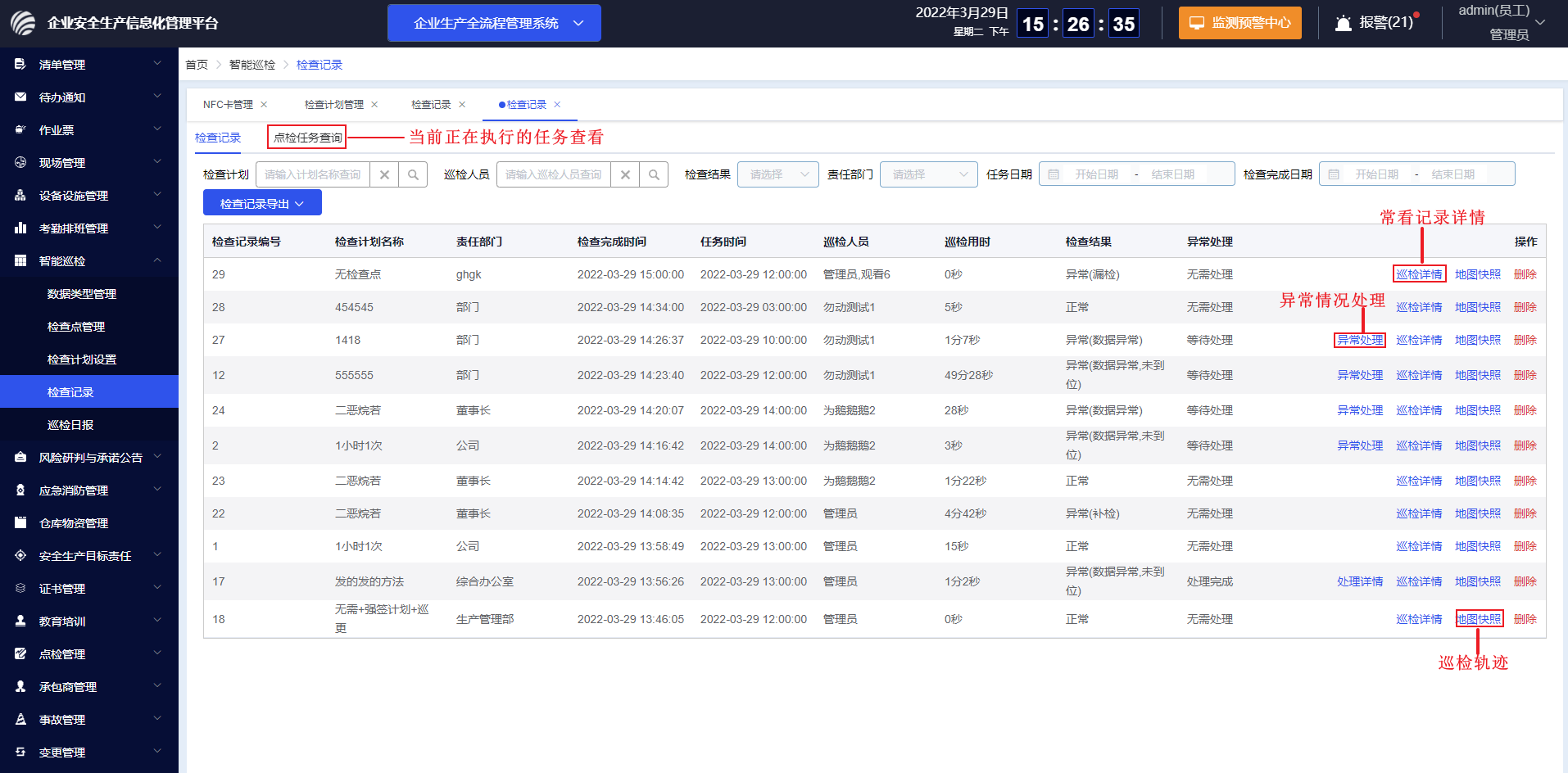
Task: Open the 监测预警中心 button
Action: pyautogui.click(x=1240, y=23)
